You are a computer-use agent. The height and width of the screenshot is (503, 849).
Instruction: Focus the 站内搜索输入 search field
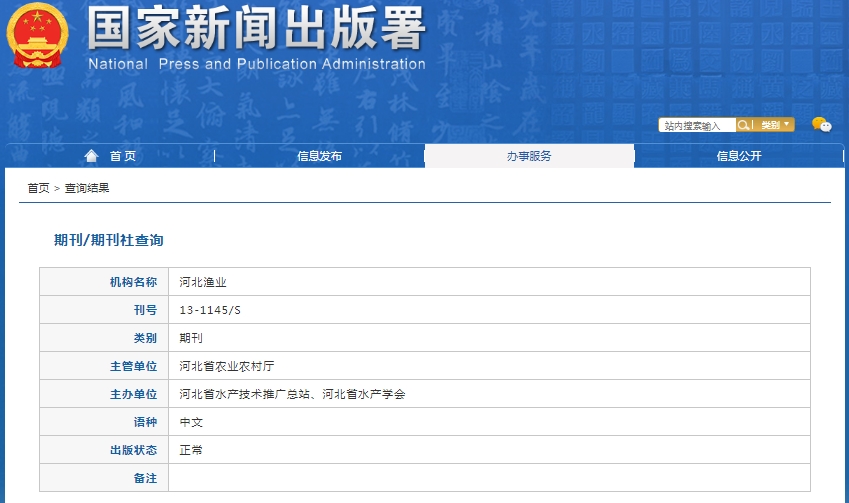[x=696, y=125]
